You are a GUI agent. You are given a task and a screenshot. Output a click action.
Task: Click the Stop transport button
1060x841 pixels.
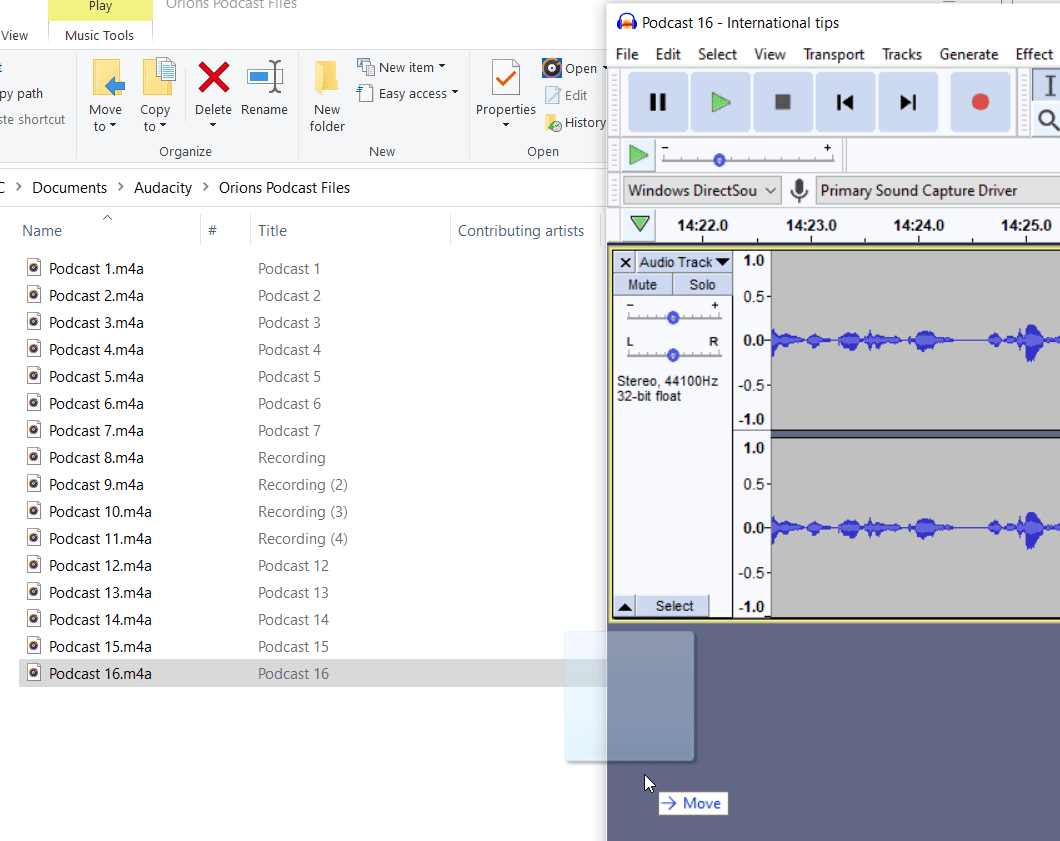point(783,102)
